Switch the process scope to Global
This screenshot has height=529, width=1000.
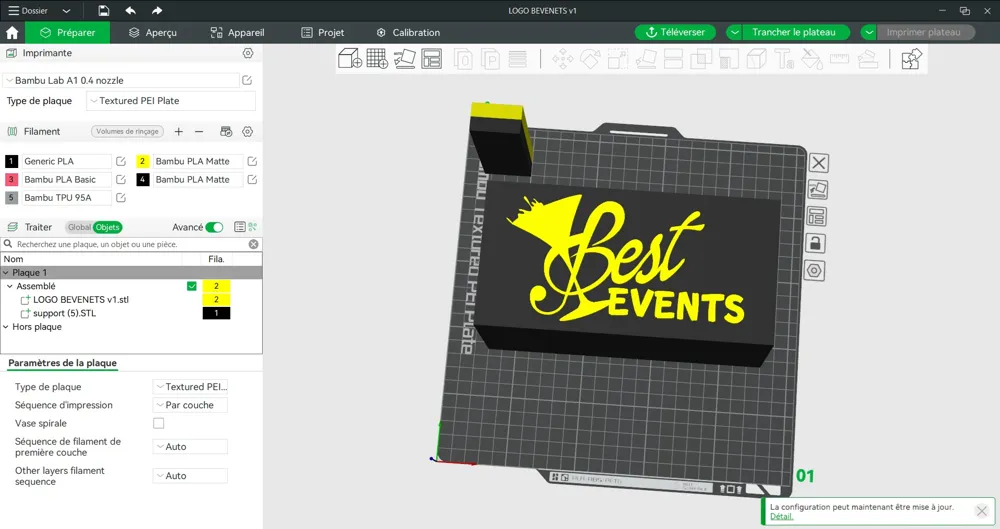(x=79, y=227)
